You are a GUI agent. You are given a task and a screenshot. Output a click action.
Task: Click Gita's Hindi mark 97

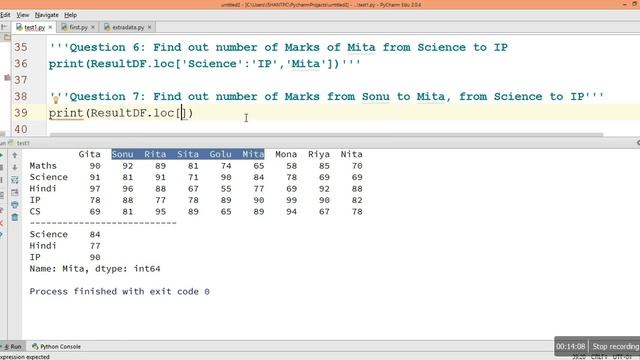pos(95,189)
